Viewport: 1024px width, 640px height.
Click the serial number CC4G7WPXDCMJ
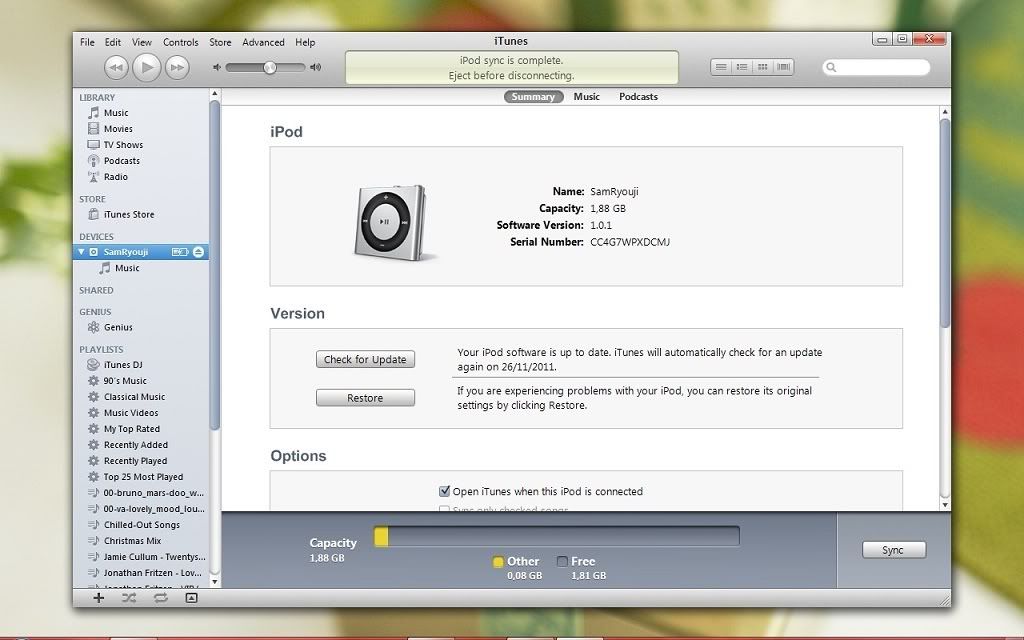(630, 242)
